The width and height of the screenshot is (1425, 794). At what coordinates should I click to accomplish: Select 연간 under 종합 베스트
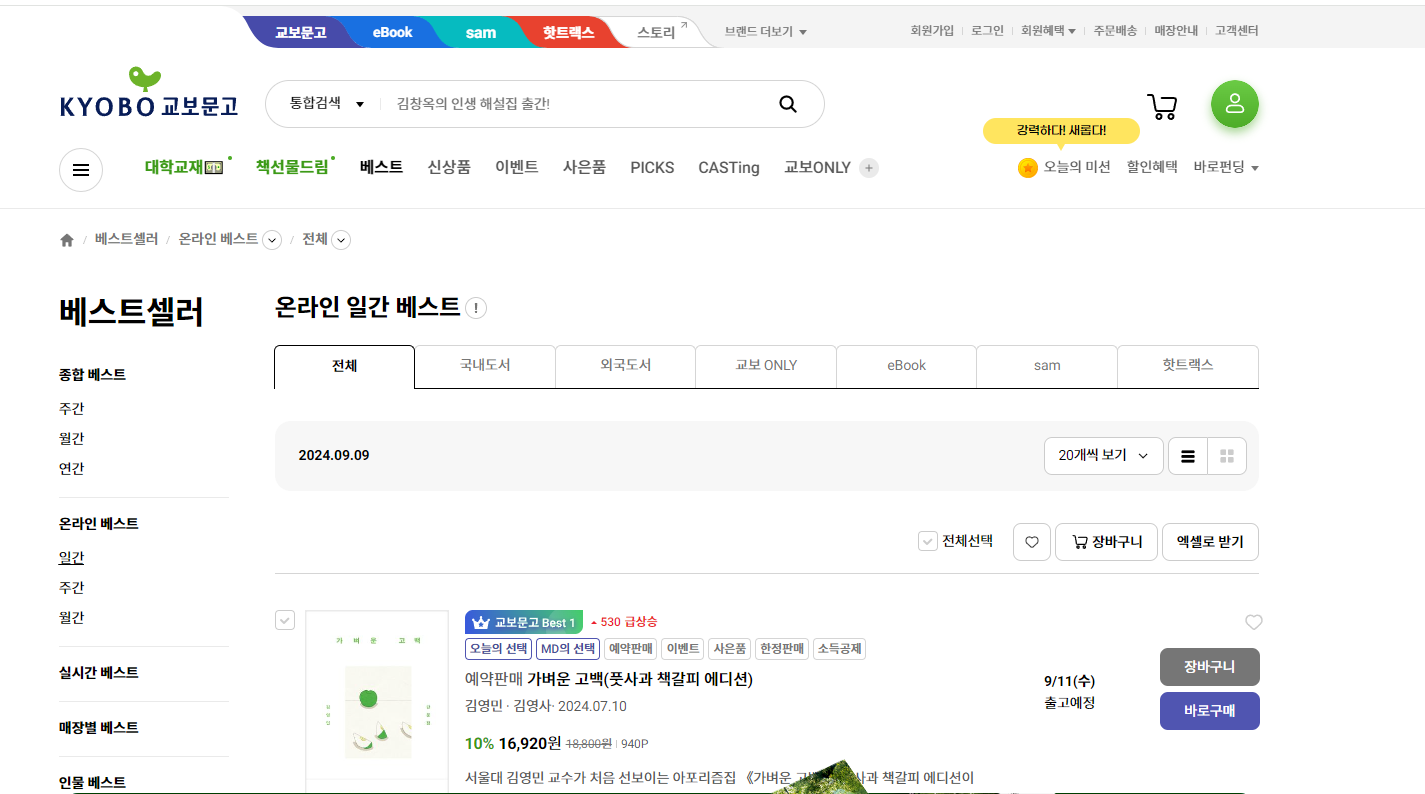click(x=71, y=468)
